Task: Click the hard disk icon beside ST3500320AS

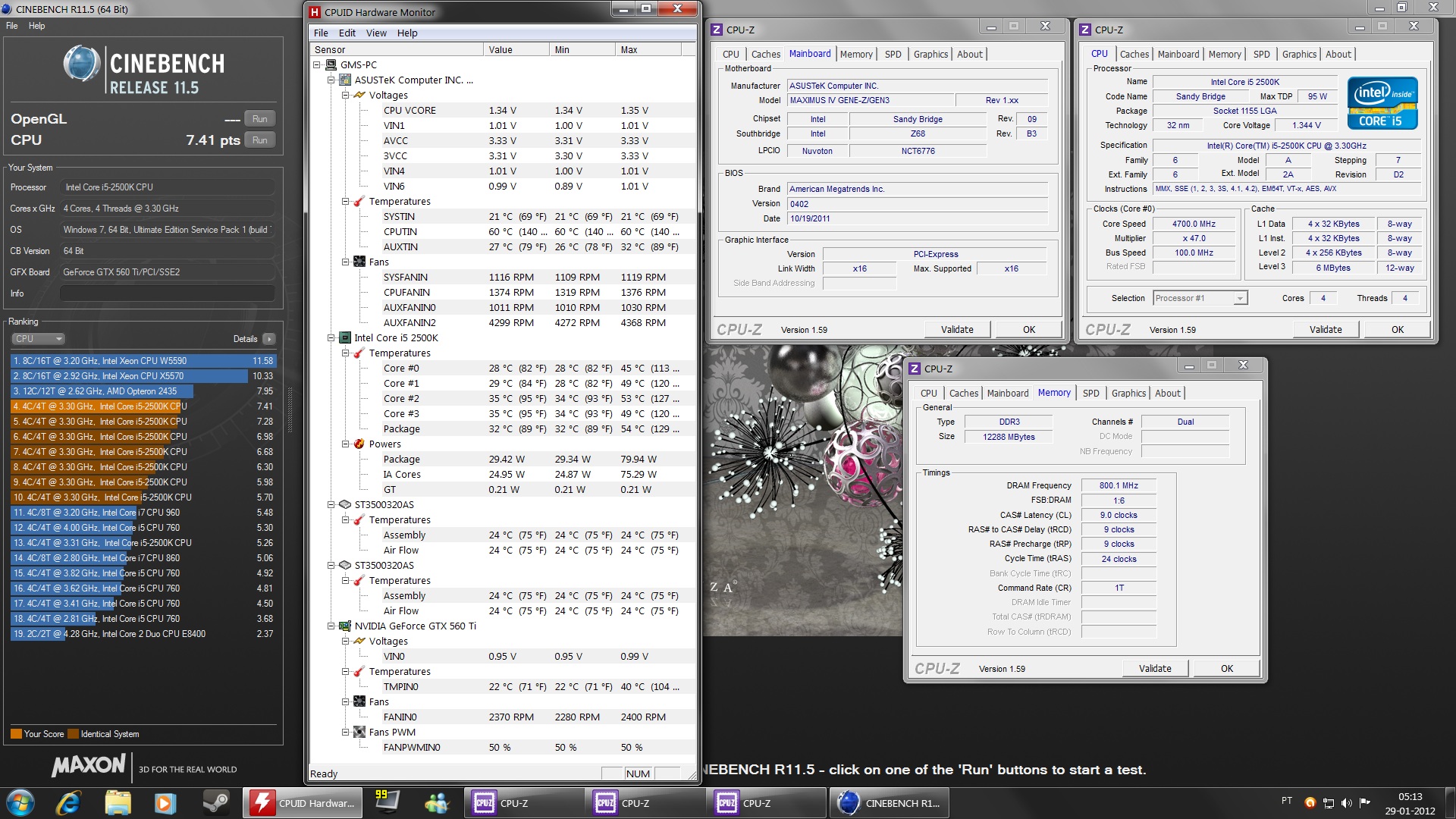Action: [344, 504]
